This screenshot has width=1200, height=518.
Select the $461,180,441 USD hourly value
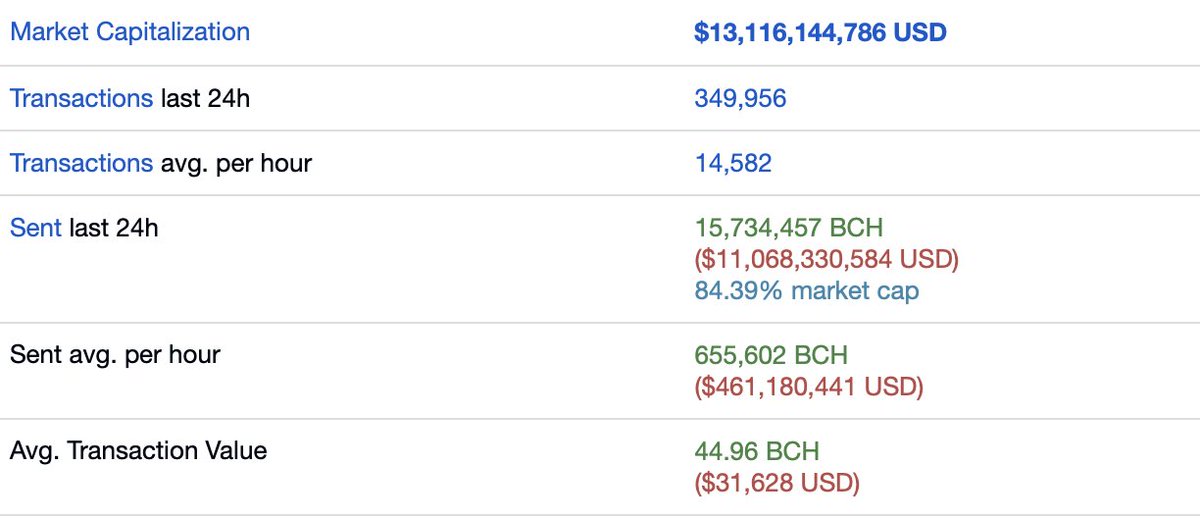coord(808,386)
